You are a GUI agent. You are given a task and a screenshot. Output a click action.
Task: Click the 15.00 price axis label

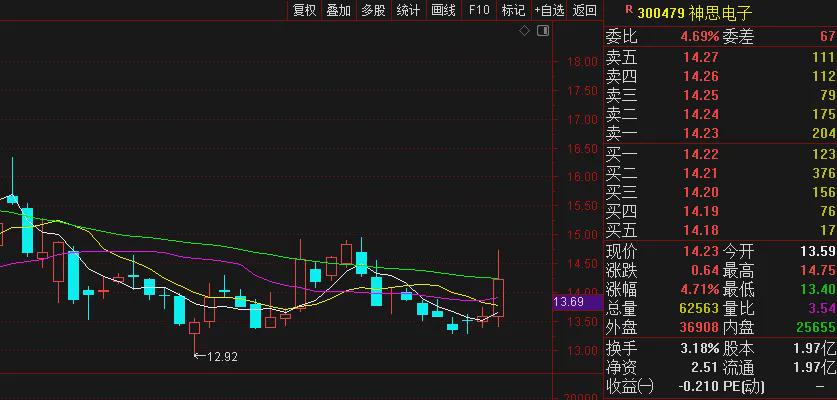coord(583,234)
